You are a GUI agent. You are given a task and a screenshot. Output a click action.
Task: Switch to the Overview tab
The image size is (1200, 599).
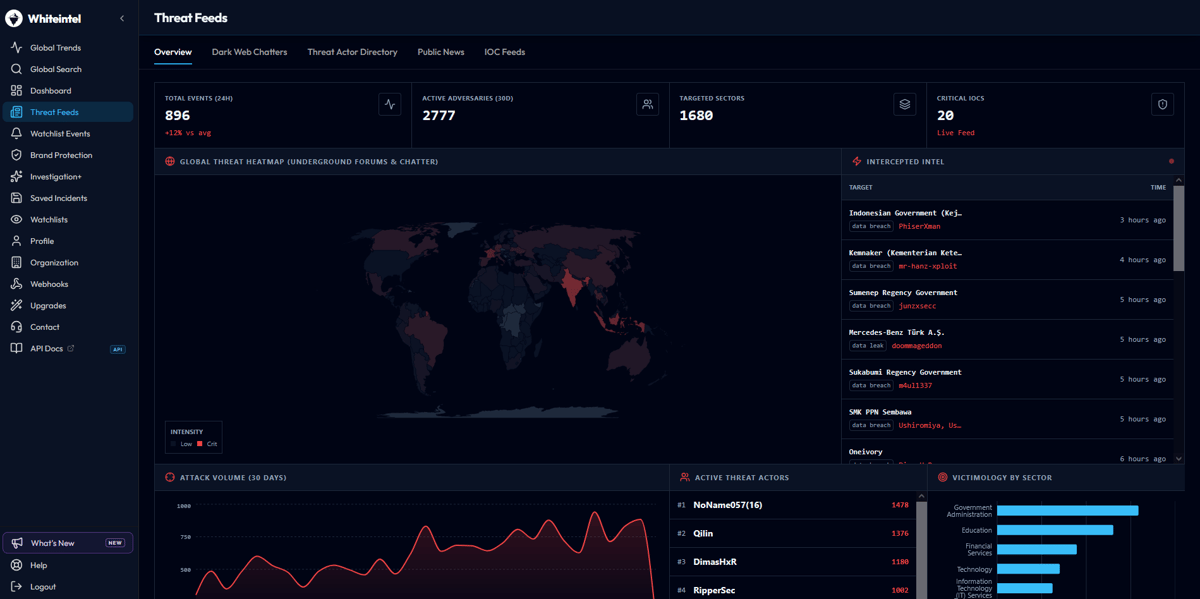click(173, 52)
